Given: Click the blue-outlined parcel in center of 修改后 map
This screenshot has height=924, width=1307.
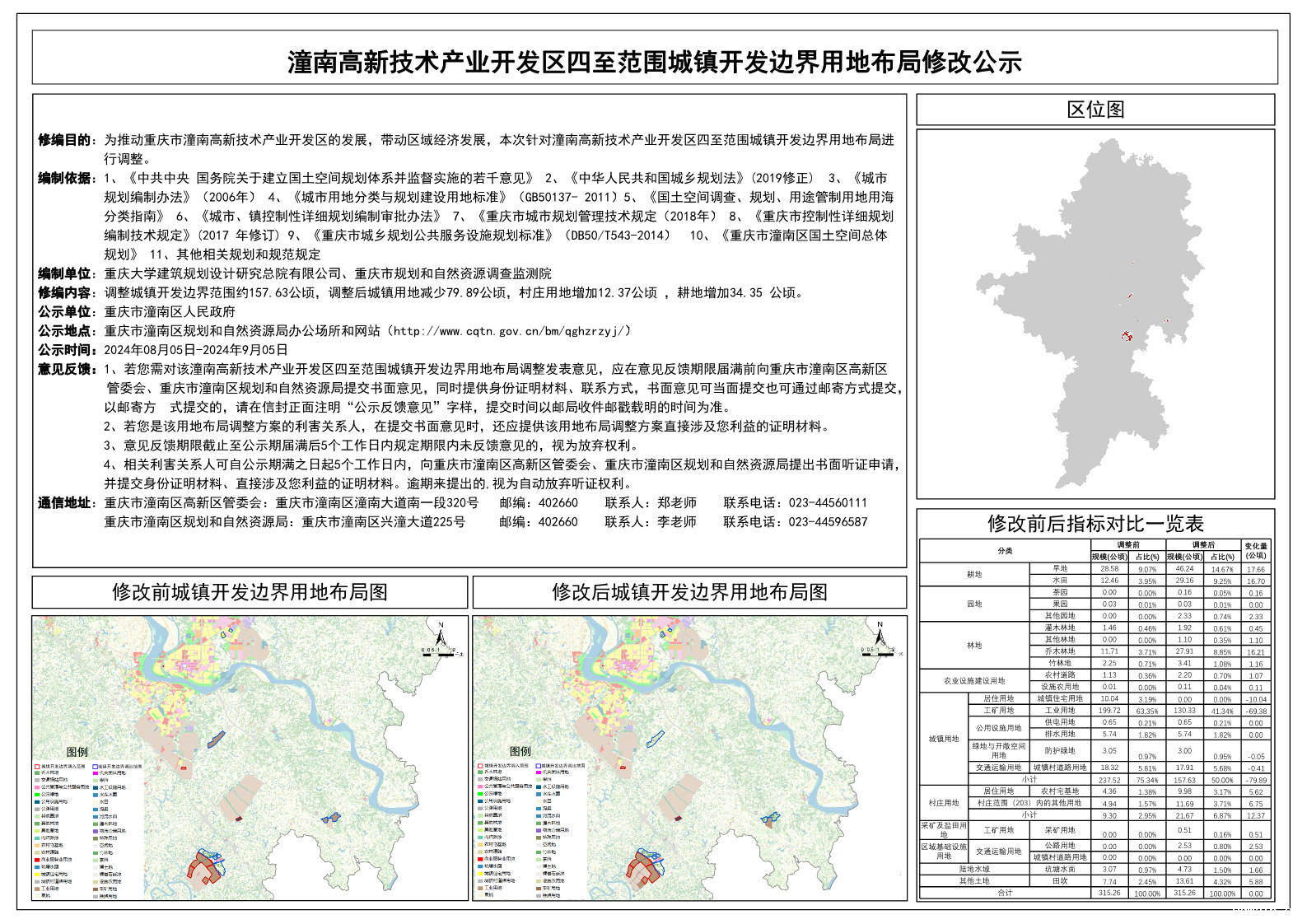Looking at the screenshot, I should point(655,739).
